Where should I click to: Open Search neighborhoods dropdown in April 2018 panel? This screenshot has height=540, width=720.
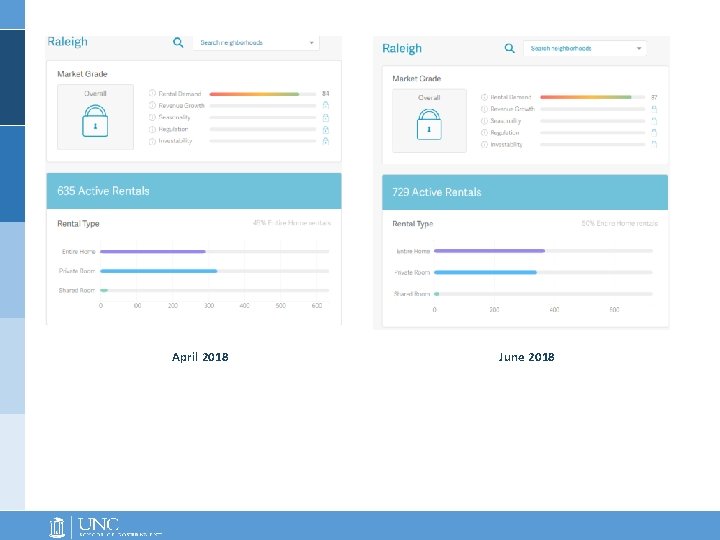click(256, 43)
